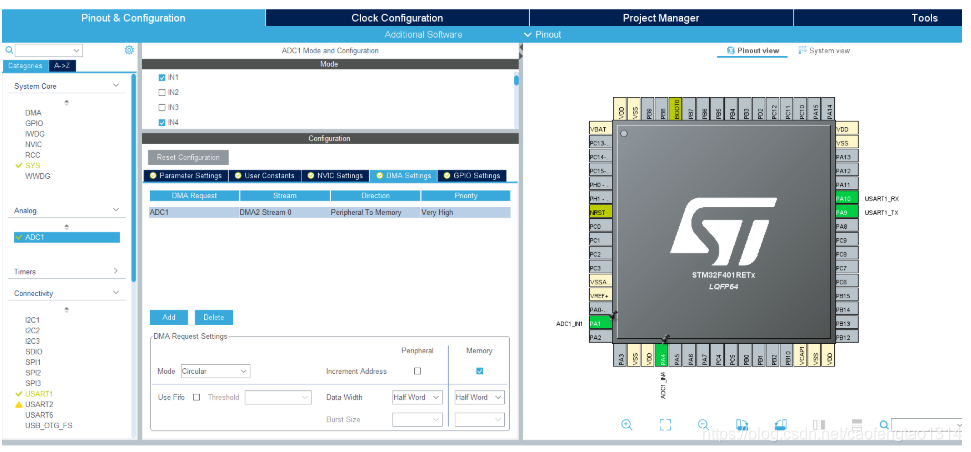Click the zoom out magnifier icon
Screen dimensions: 971x452
coord(703,425)
